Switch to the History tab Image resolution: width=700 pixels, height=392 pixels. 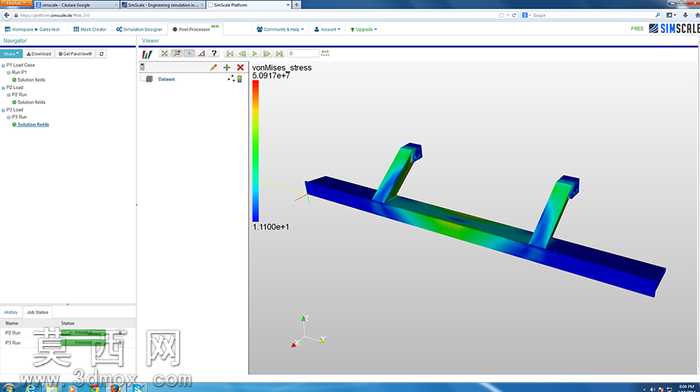11,312
